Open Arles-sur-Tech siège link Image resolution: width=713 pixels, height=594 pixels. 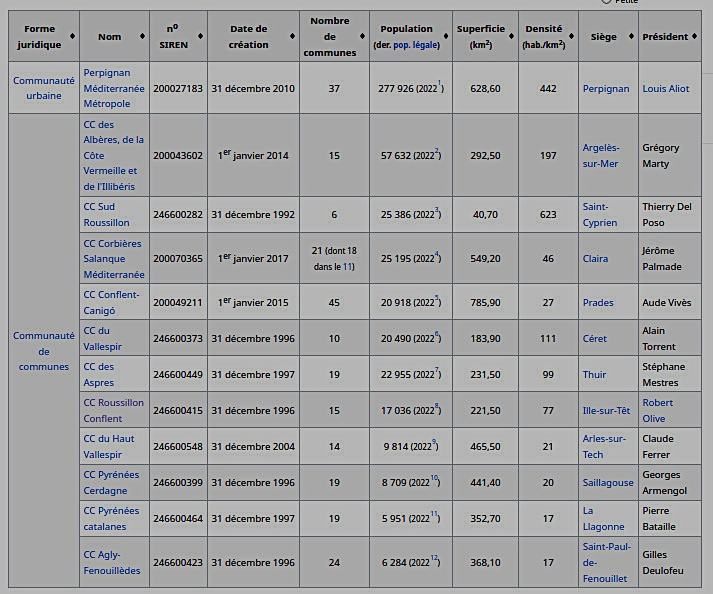(x=604, y=446)
